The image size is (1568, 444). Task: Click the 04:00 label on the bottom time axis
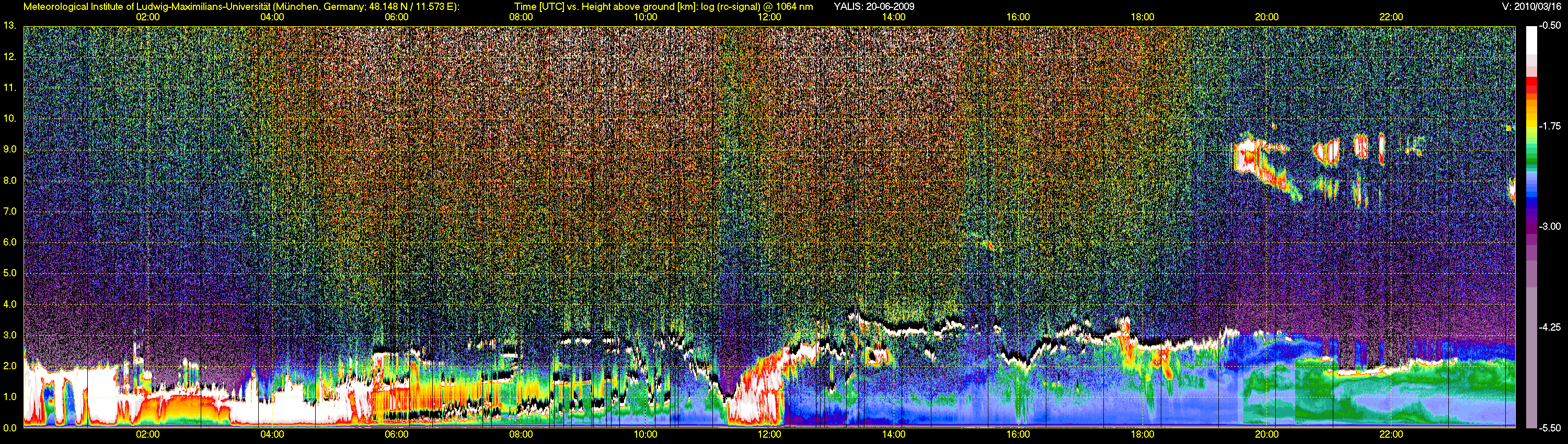coord(272,434)
